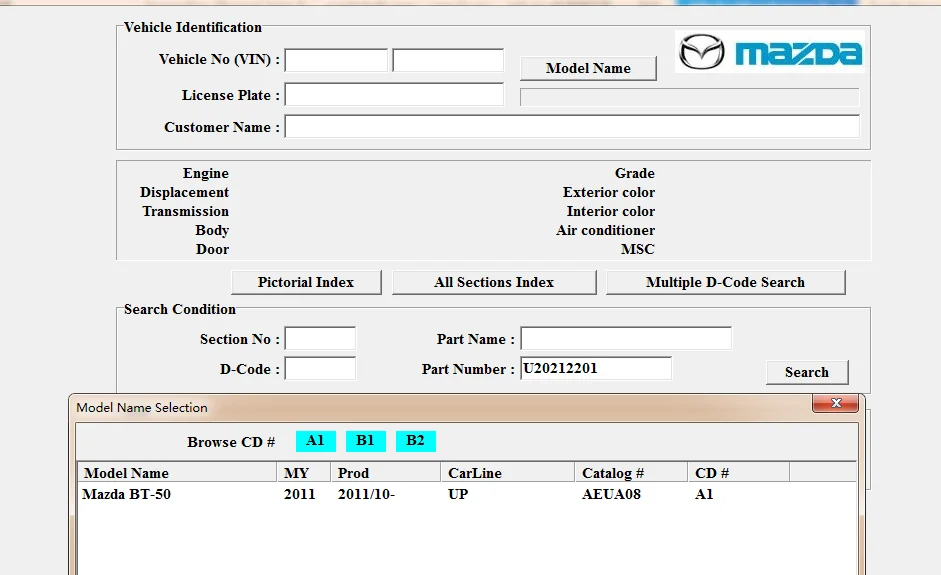Close the Model Name Selection dialog
The image size is (941, 575).
(x=835, y=404)
